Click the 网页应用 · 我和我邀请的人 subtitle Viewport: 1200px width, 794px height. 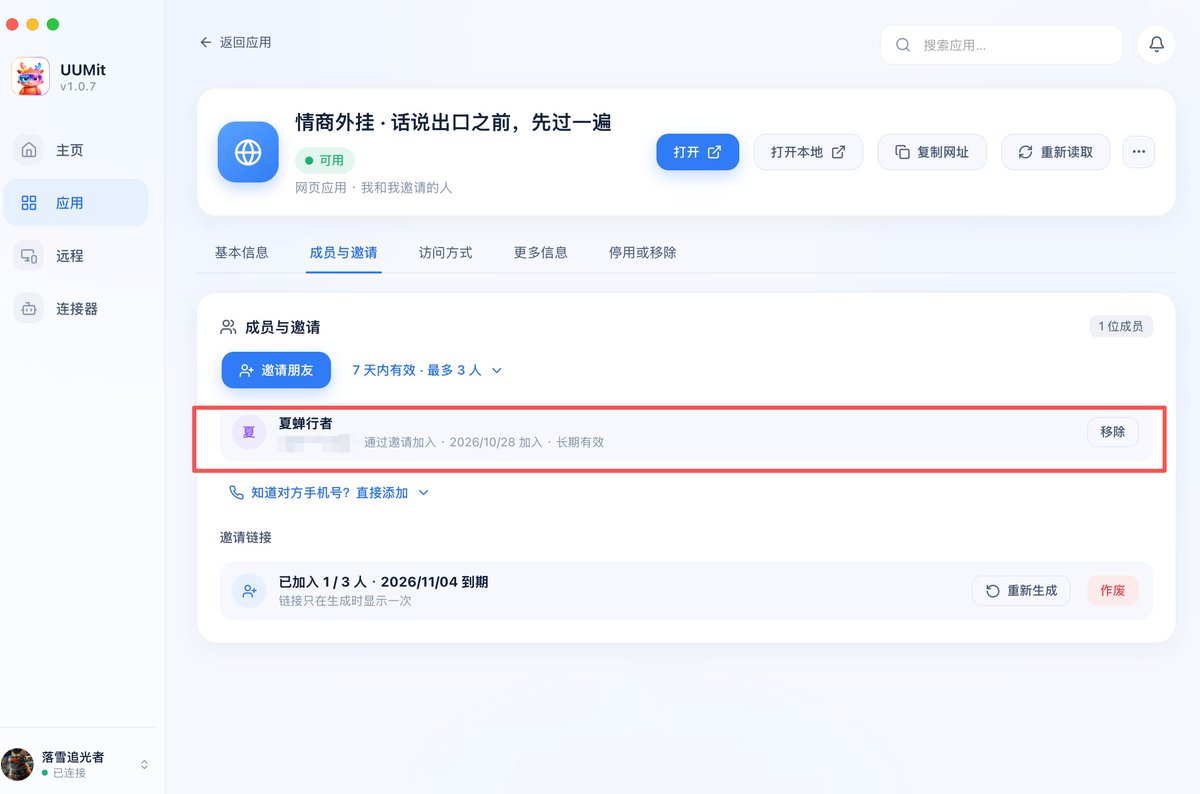coord(374,188)
